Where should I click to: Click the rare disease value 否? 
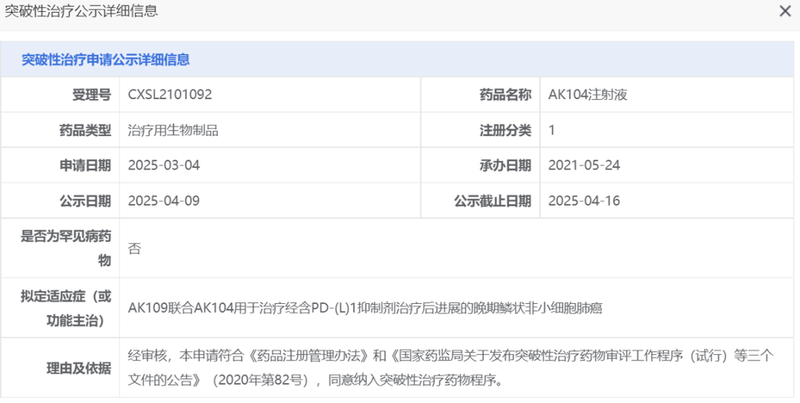pyautogui.click(x=135, y=248)
